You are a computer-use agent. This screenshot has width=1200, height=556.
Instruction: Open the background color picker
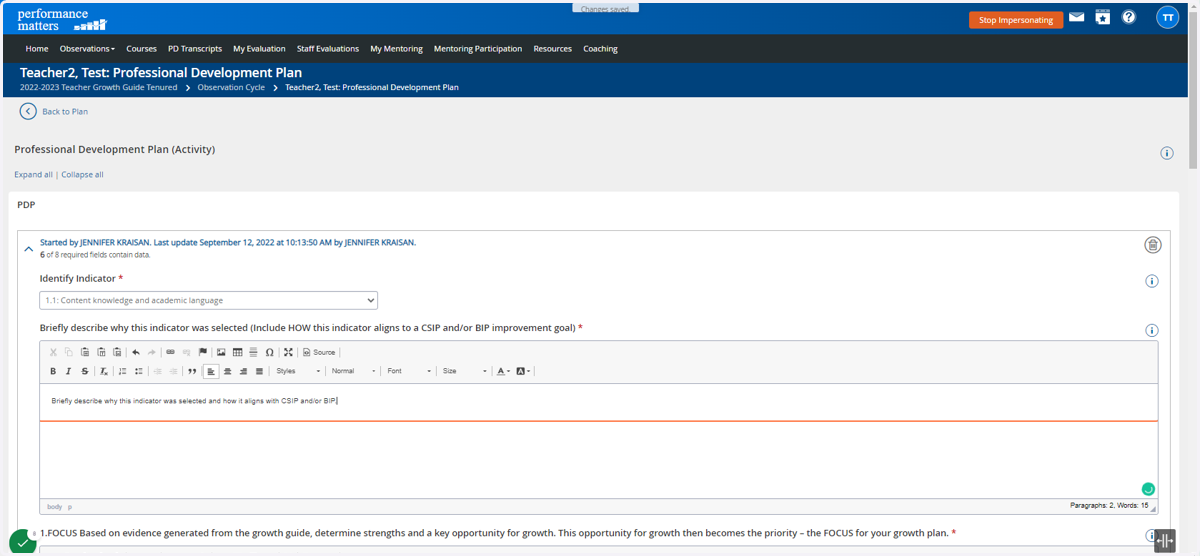pos(523,371)
